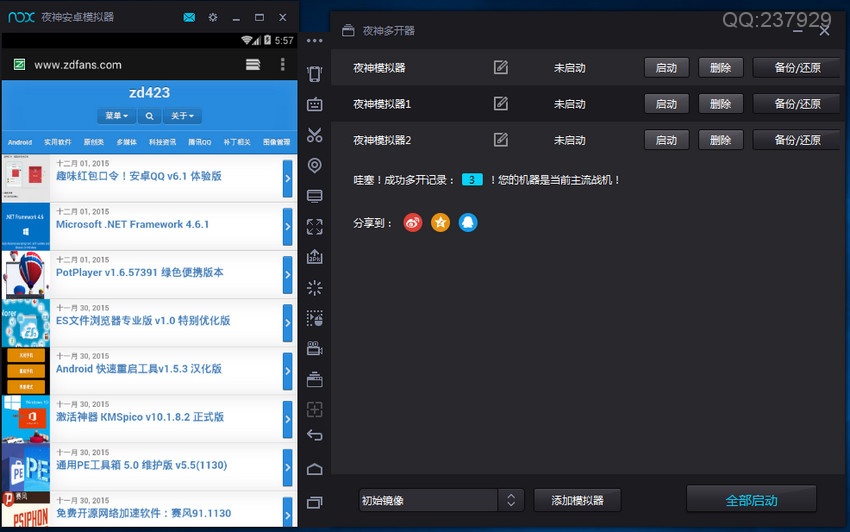Switch to the 腾讯QQ category tab
The width and height of the screenshot is (850, 532).
tap(199, 142)
